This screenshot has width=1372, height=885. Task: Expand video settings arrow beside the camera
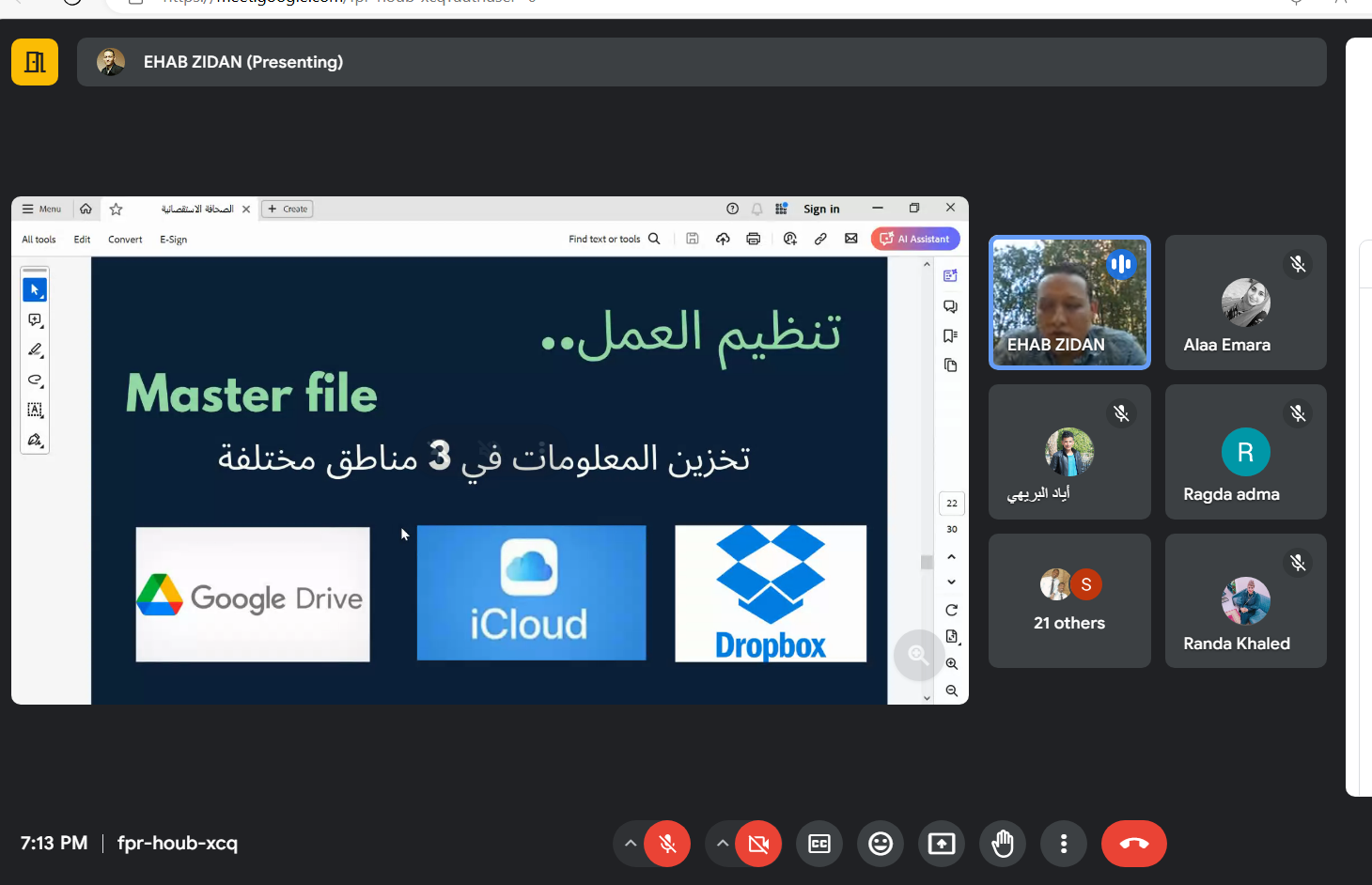coord(722,844)
